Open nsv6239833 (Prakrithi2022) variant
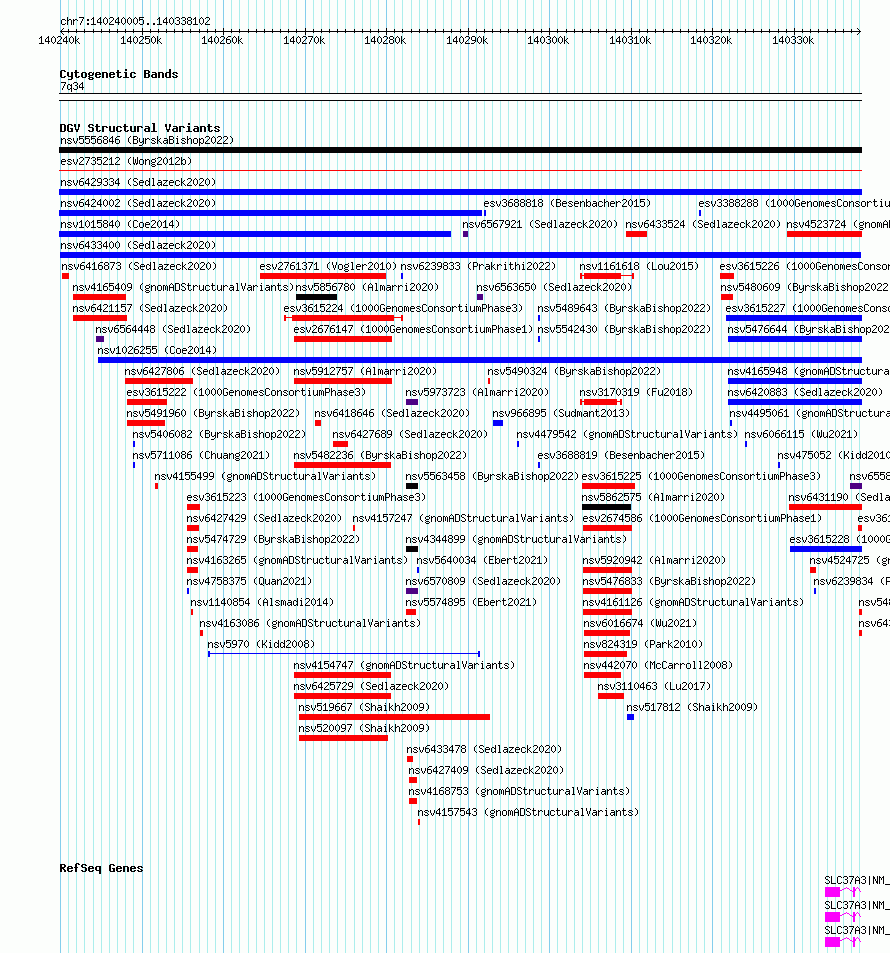Image resolution: width=890 pixels, height=953 pixels. pyautogui.click(x=478, y=266)
